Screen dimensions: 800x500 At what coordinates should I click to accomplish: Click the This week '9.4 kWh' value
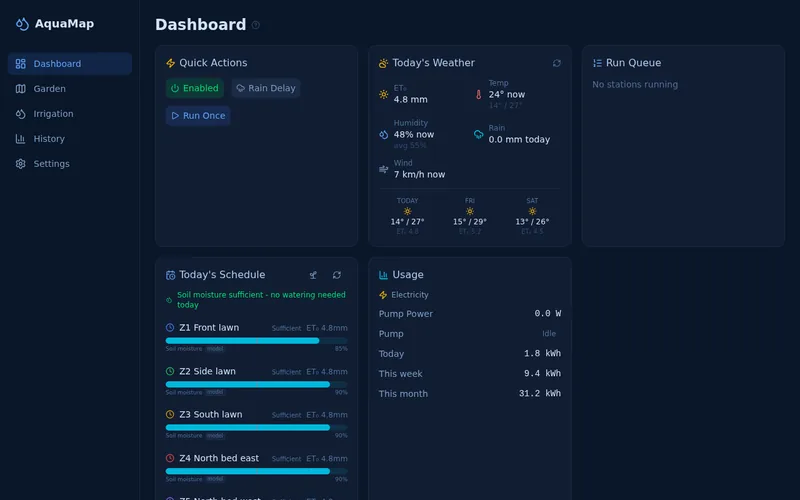pyautogui.click(x=542, y=373)
